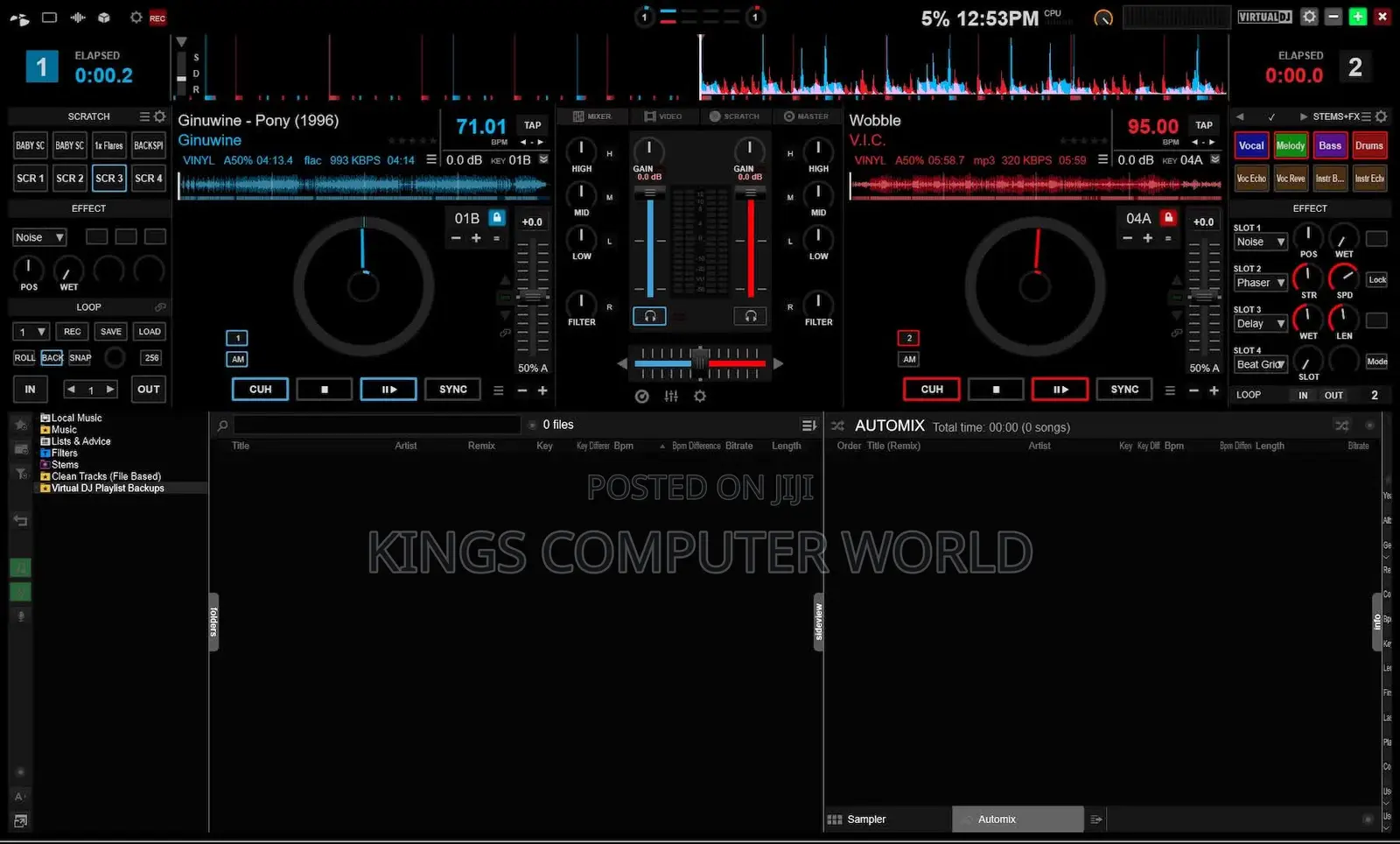
Task: Open the SCRATCH pads gear icon
Action: pos(160,116)
